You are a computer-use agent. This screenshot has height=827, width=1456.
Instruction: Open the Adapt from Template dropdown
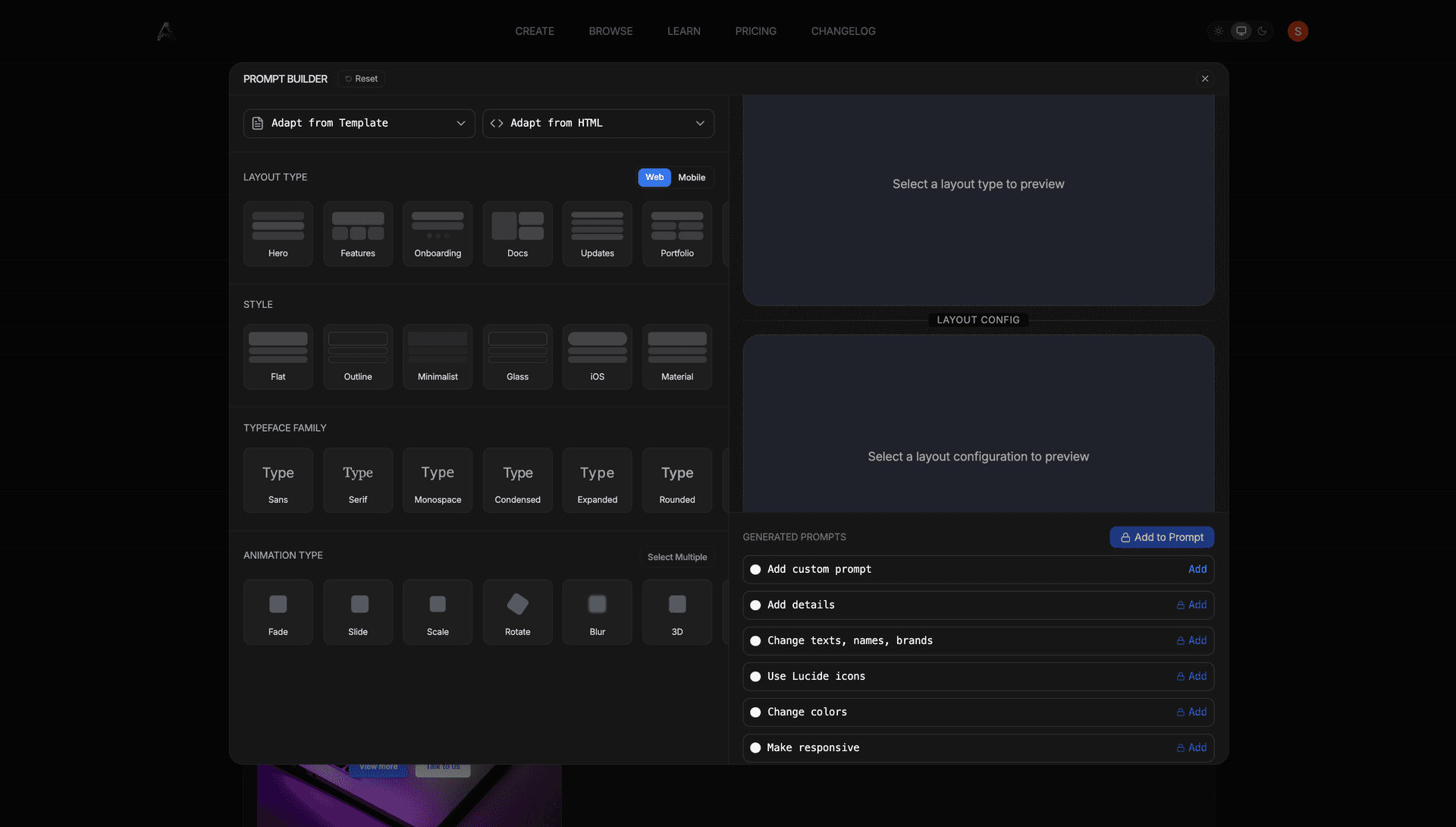(x=359, y=123)
